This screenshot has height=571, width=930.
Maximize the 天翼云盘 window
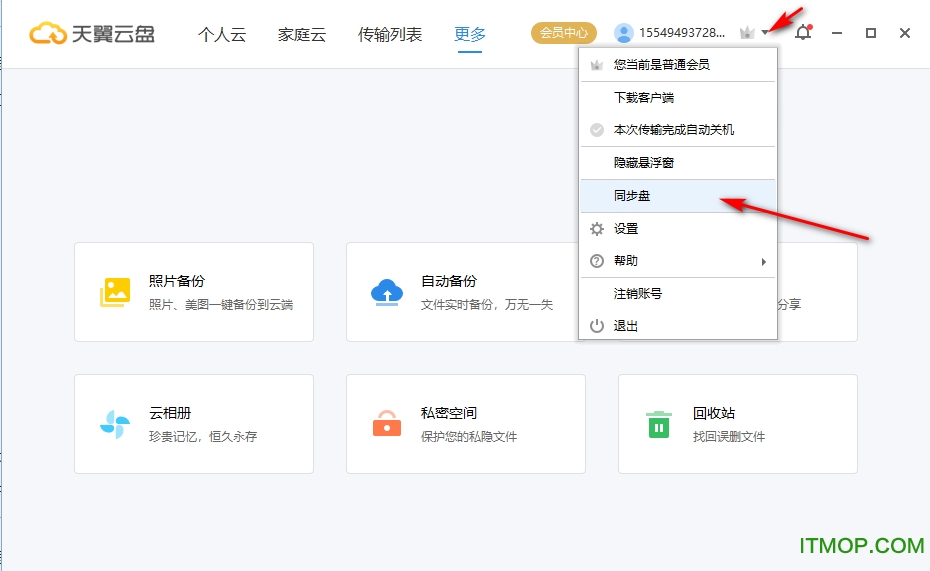click(871, 33)
